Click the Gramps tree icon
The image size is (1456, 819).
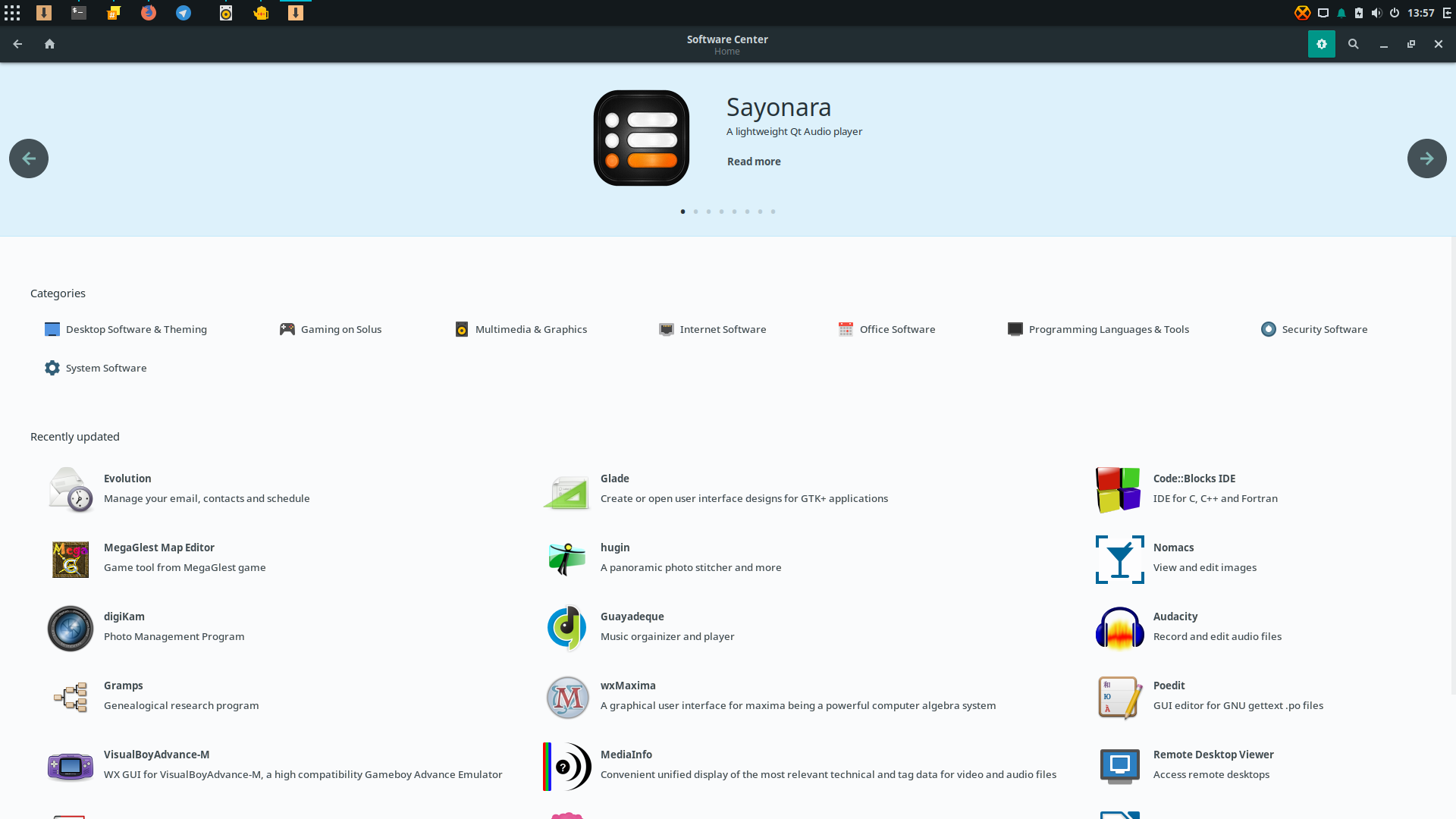[x=71, y=697]
